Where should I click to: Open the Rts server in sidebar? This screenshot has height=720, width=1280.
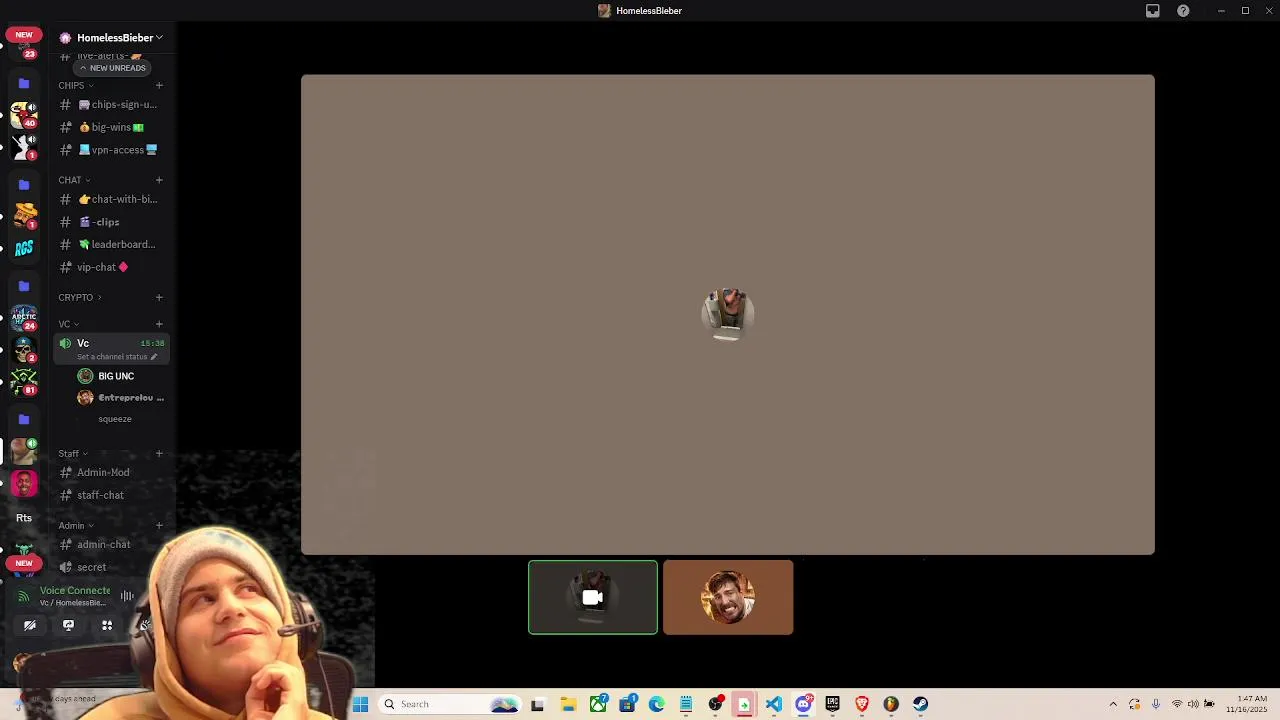[24, 518]
